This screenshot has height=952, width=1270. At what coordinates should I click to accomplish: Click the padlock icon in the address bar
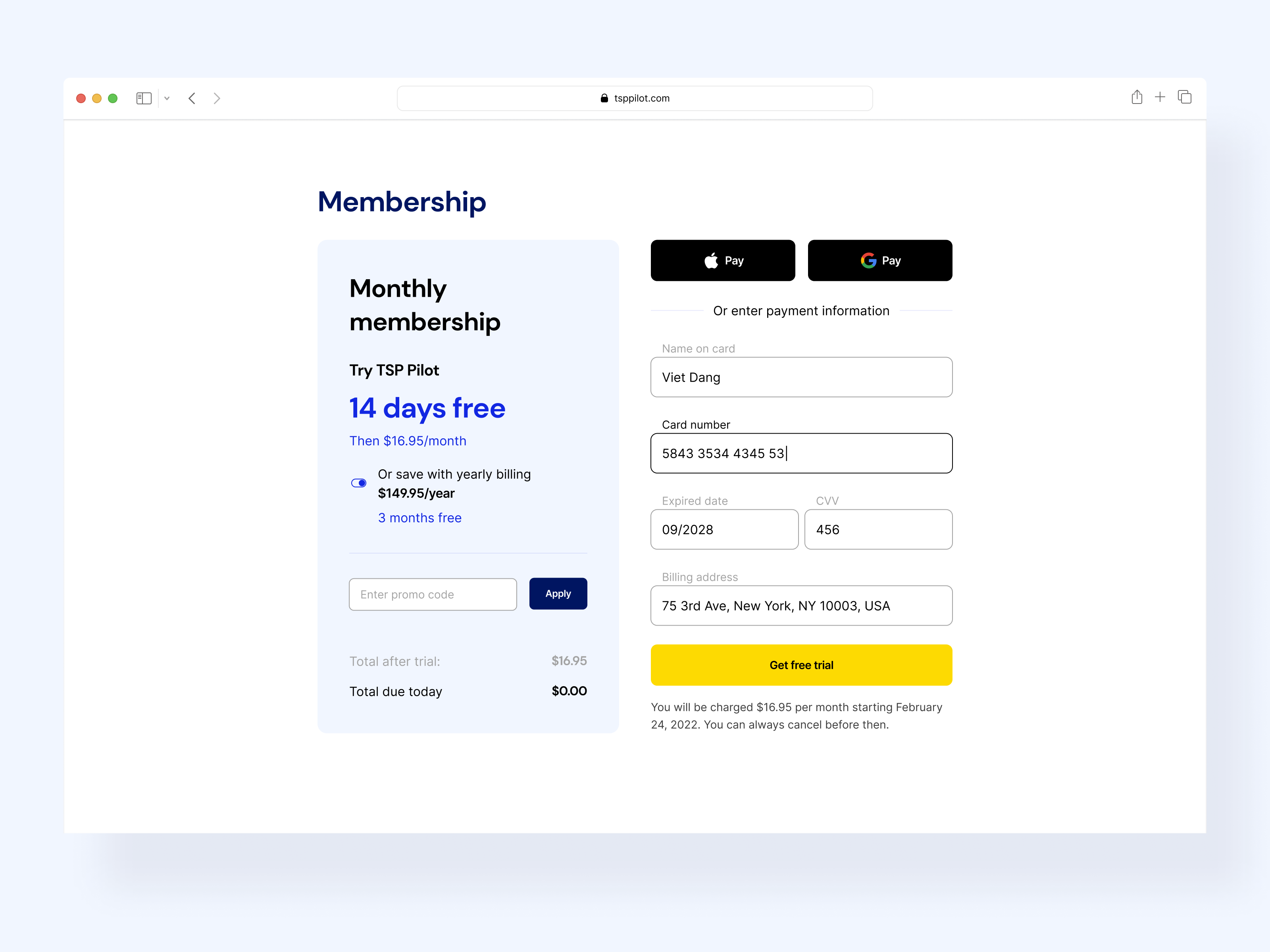(604, 98)
